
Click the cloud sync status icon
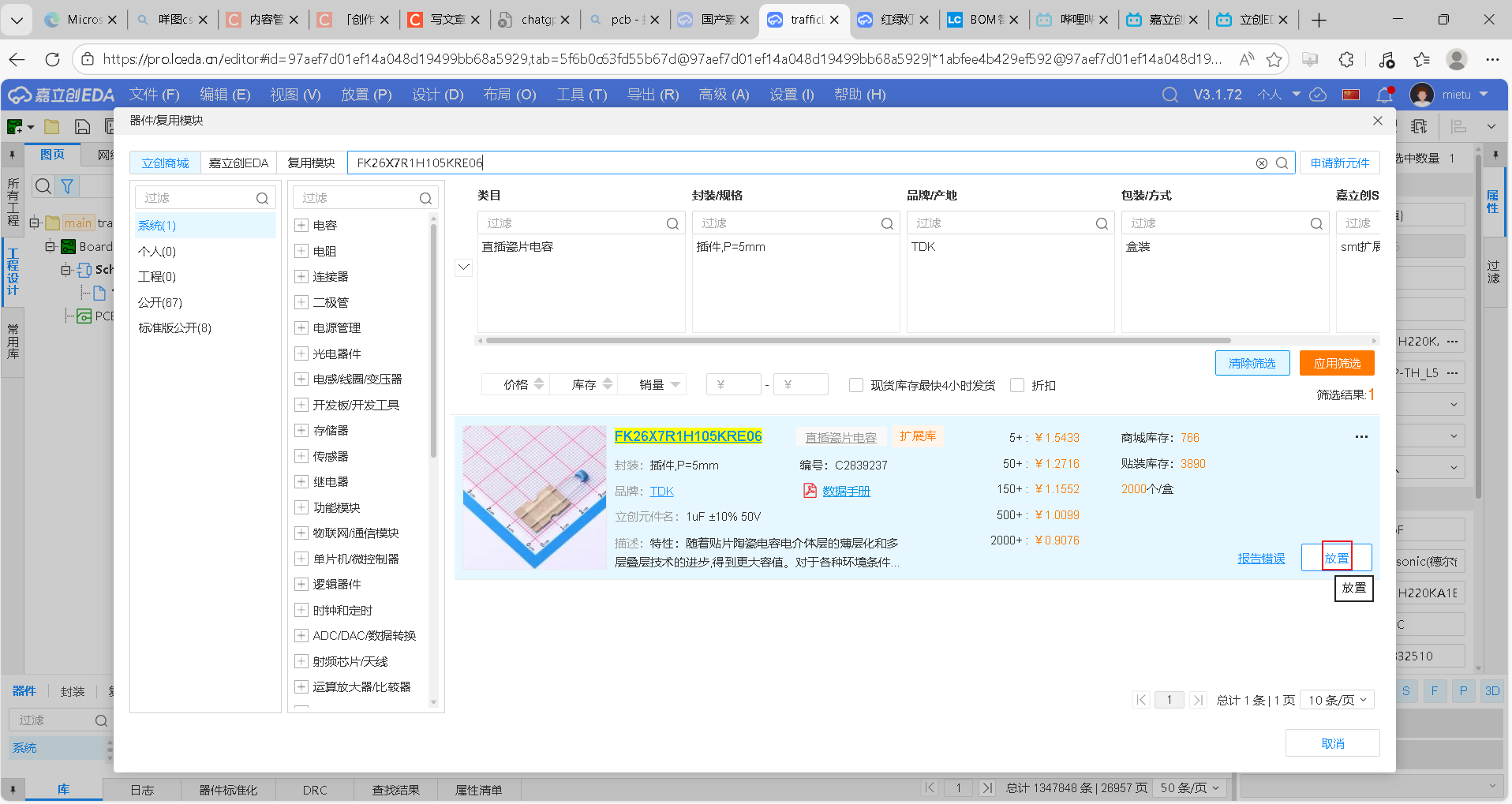(x=1318, y=94)
